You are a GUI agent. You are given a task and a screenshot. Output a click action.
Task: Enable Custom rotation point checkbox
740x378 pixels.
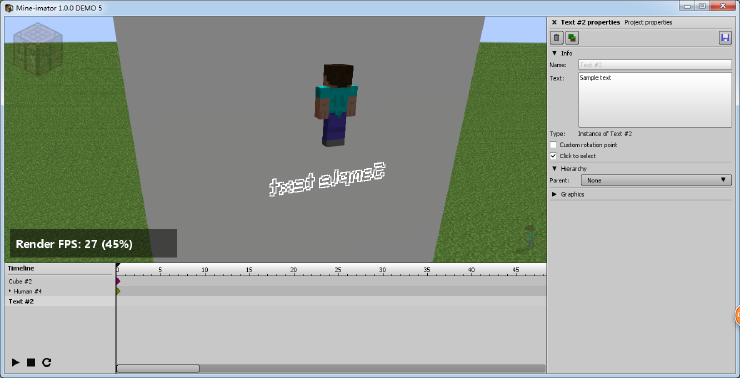tap(554, 145)
